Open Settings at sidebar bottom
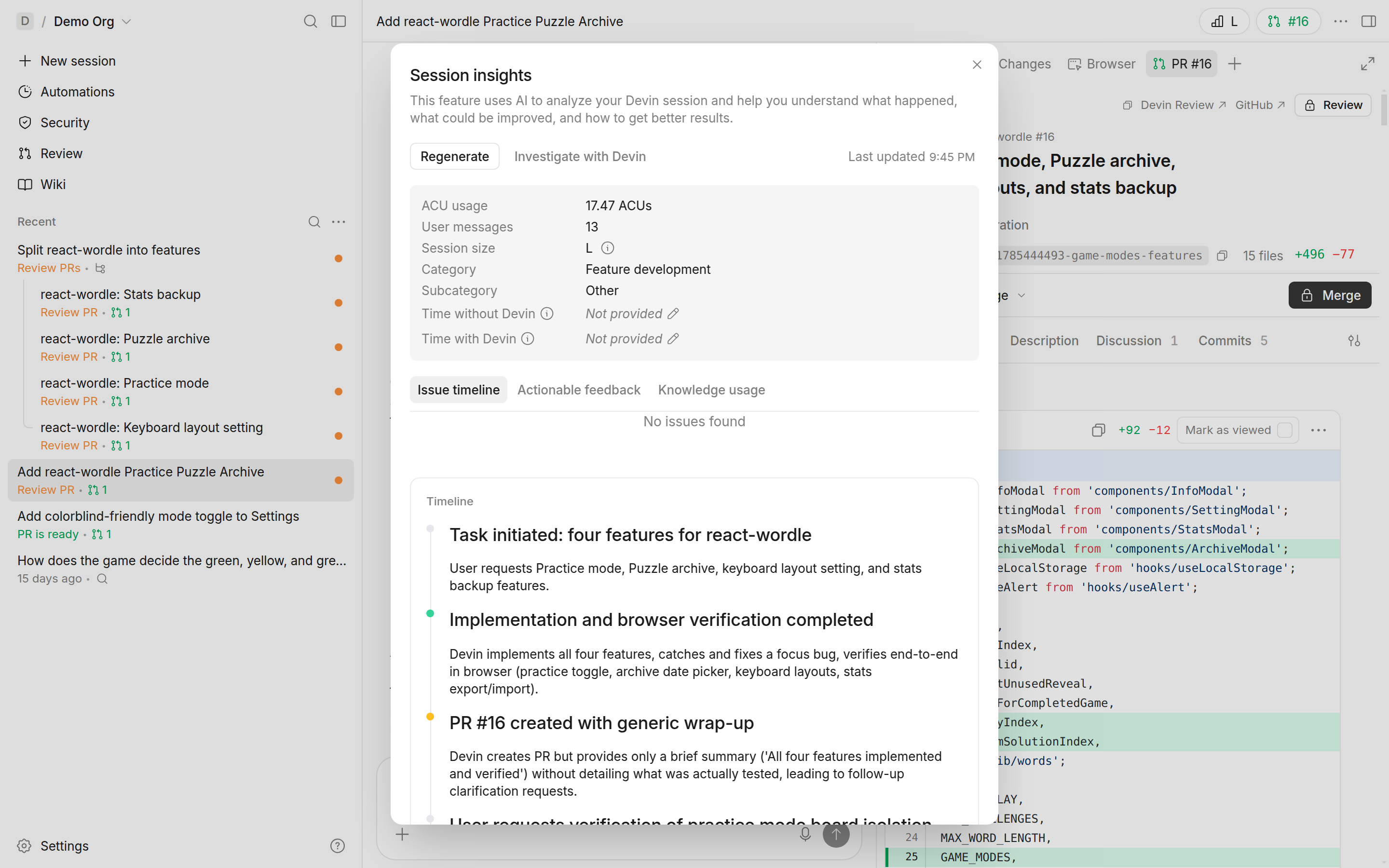The width and height of the screenshot is (1389, 868). 53,846
